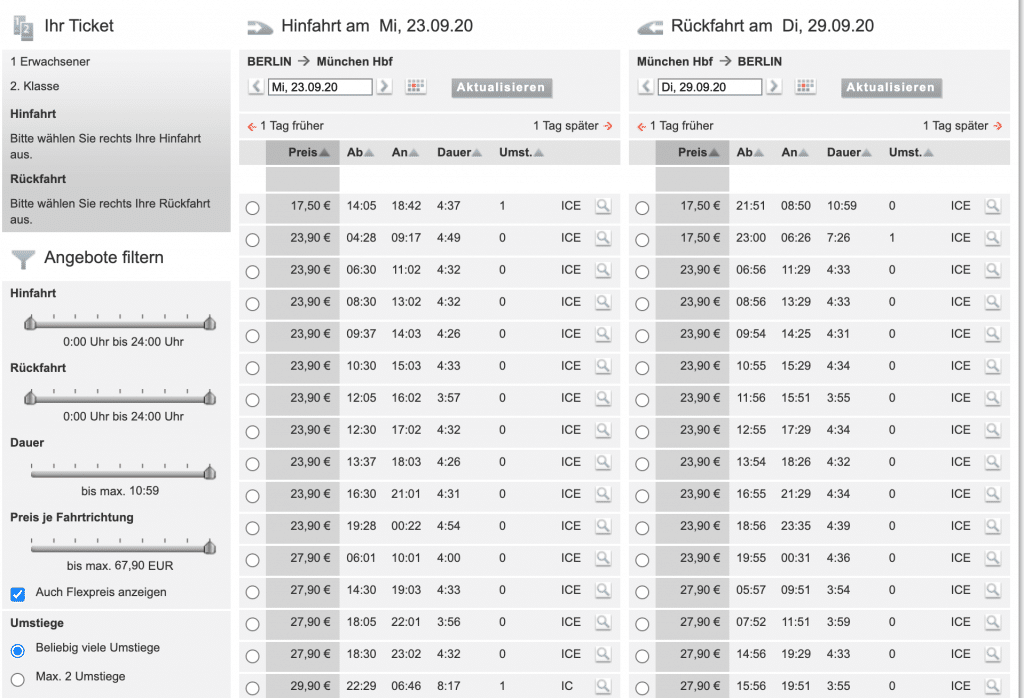
Task: Open calendar picker for Hinfahrt date
Action: click(x=416, y=87)
